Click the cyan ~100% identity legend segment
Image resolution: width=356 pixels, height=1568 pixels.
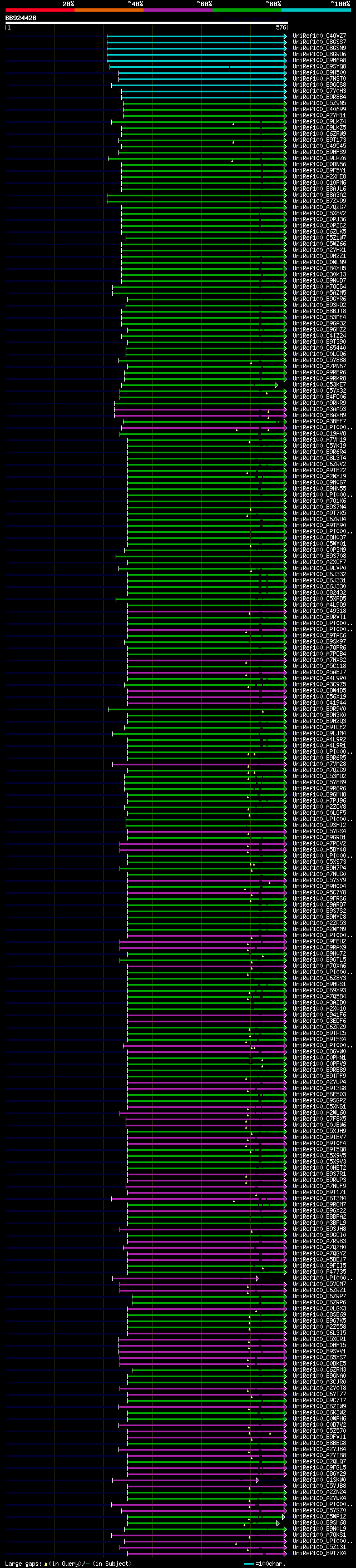316,10
